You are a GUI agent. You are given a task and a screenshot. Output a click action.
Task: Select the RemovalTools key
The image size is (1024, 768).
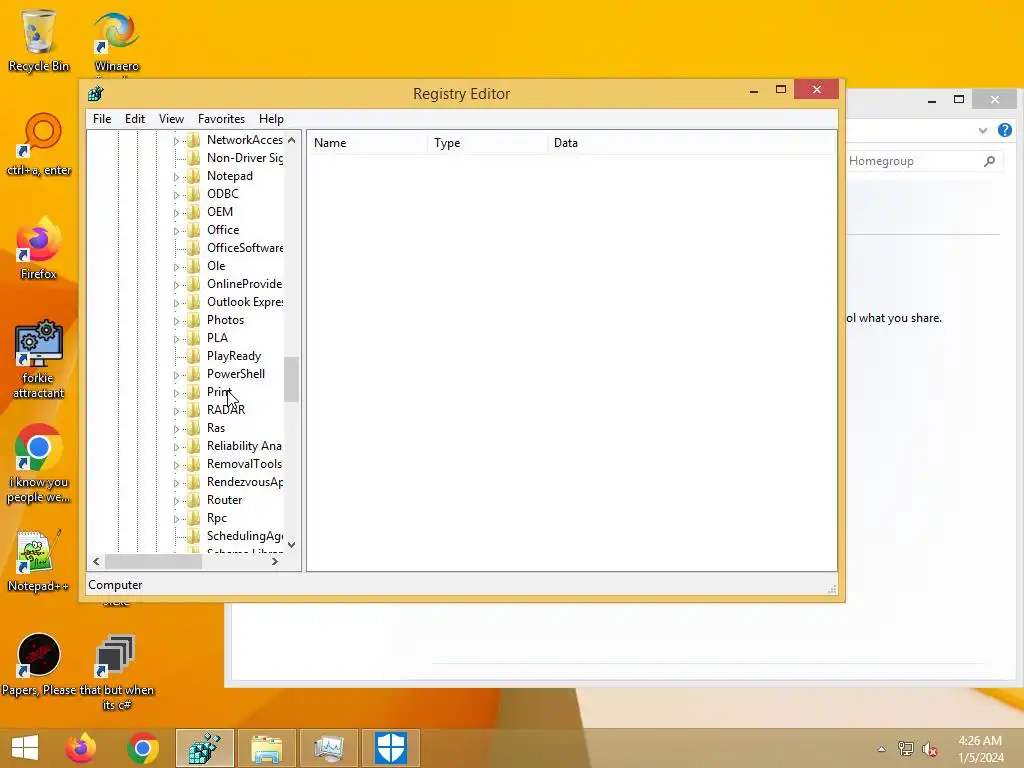pyautogui.click(x=245, y=464)
